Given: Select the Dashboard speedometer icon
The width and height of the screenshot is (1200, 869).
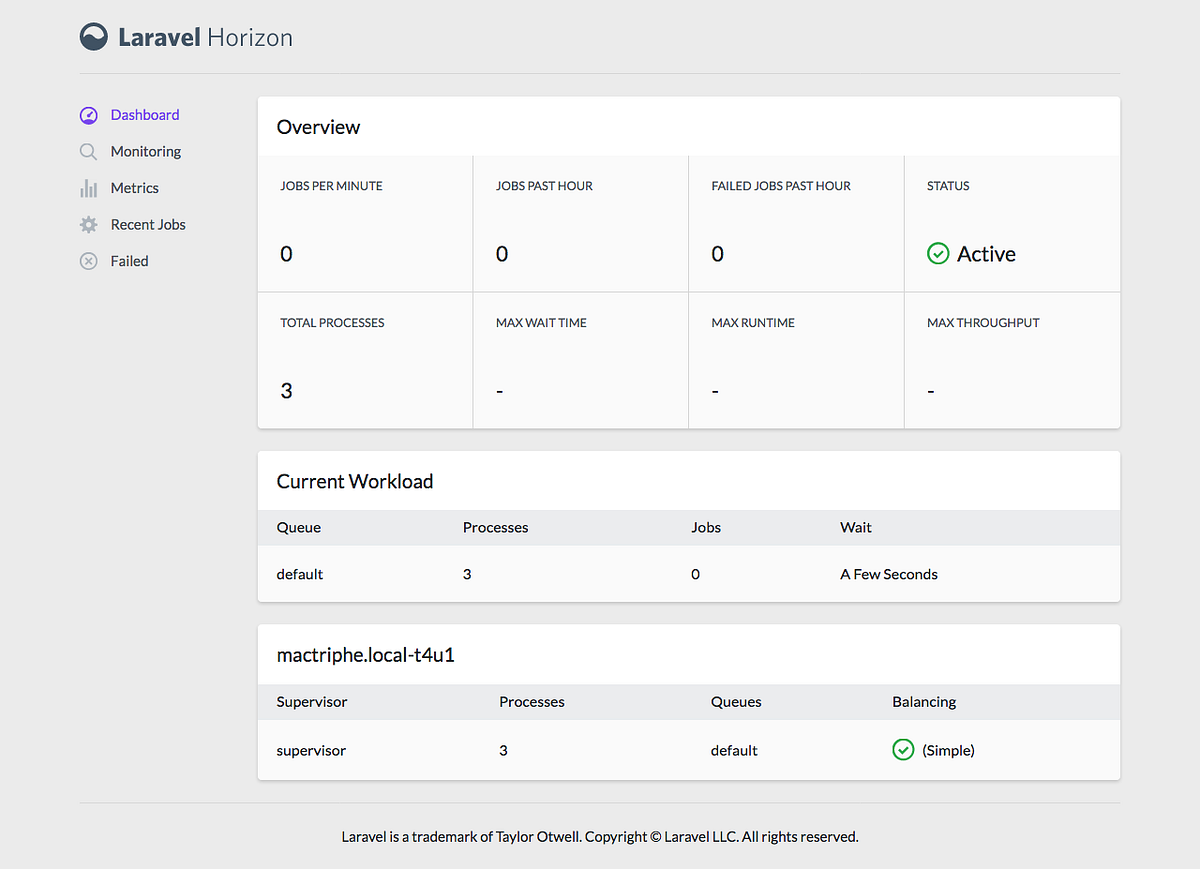Looking at the screenshot, I should point(89,115).
